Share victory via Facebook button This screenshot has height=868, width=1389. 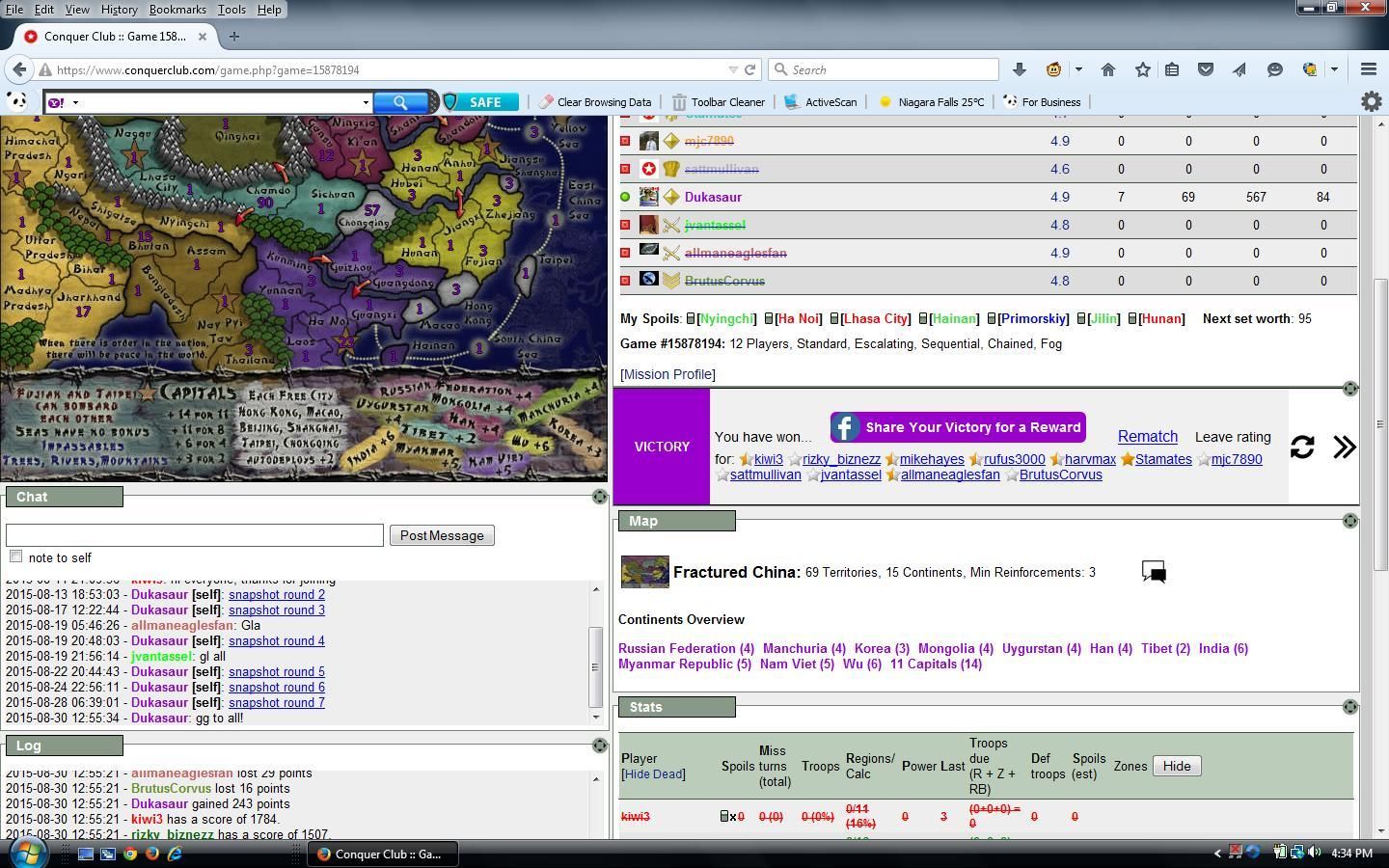958,427
